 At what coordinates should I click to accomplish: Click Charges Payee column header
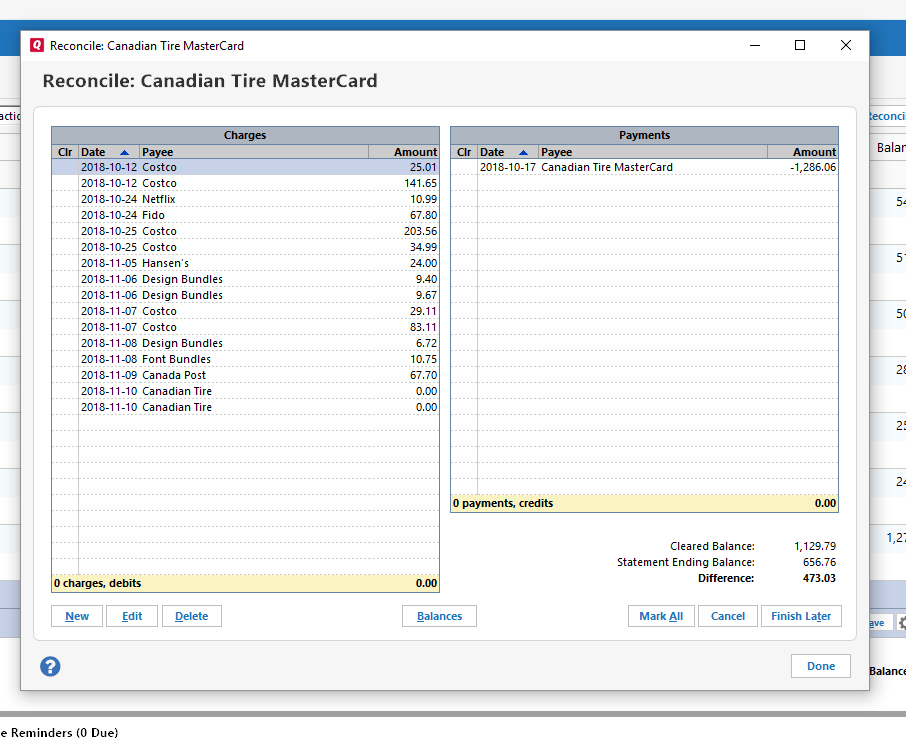(x=254, y=152)
